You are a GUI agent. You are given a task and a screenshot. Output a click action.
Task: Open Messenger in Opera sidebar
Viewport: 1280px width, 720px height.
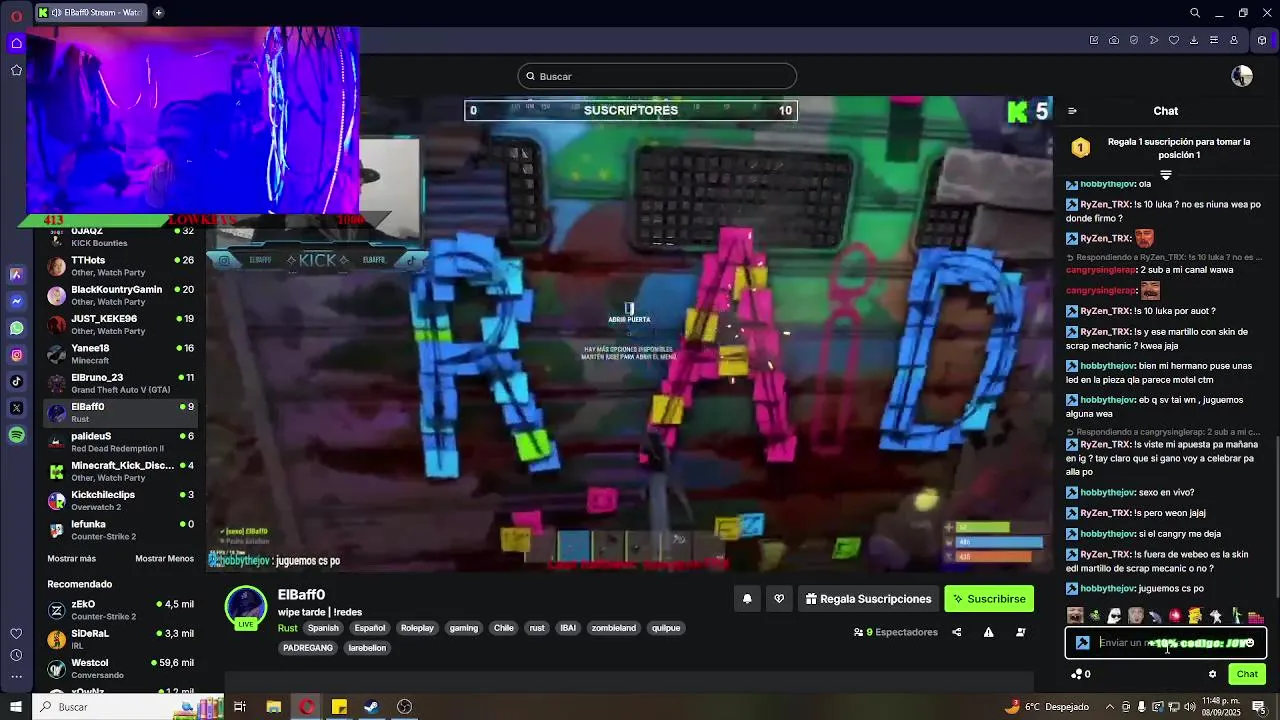[16, 301]
